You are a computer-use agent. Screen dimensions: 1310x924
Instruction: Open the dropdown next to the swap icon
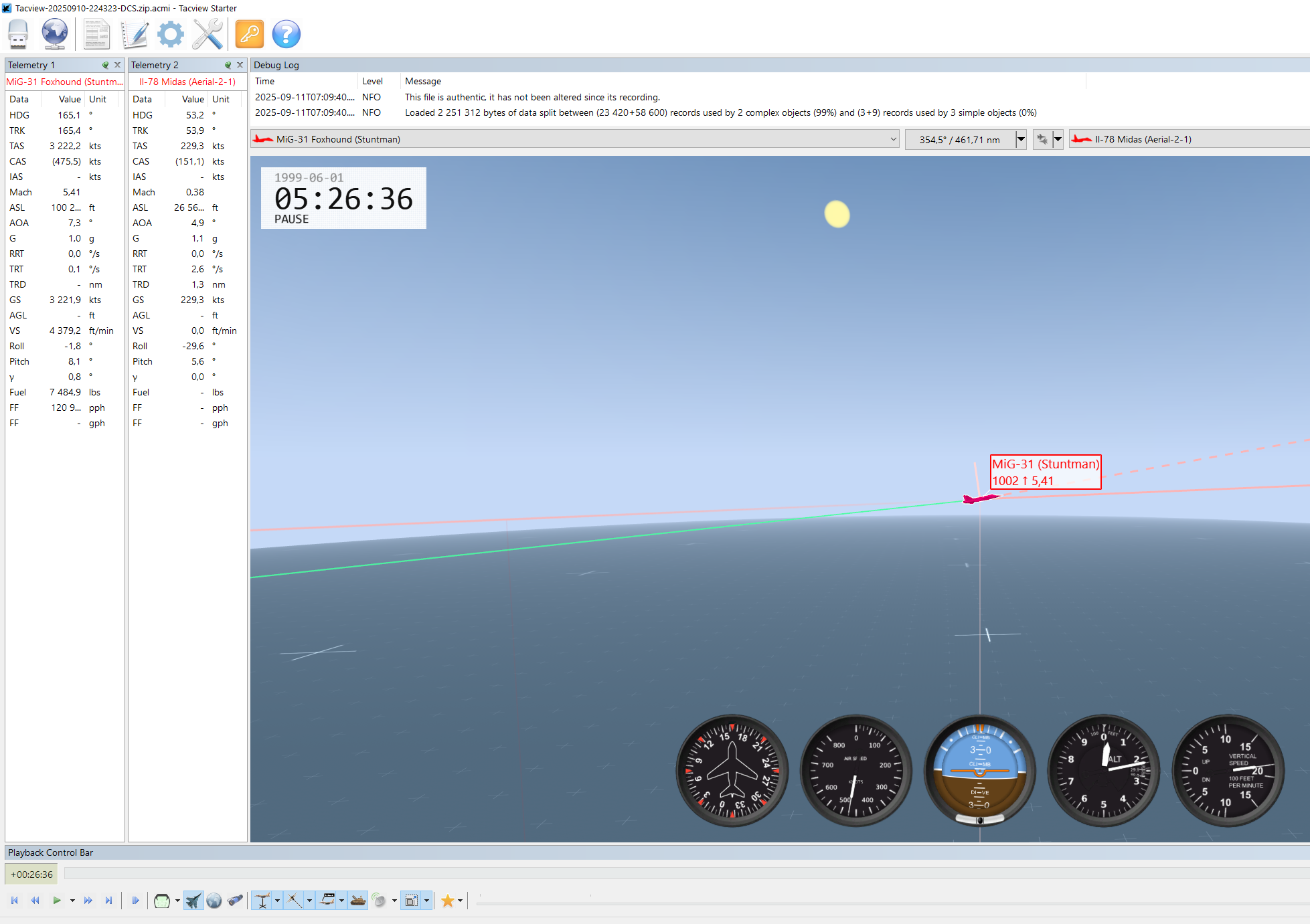[1058, 139]
